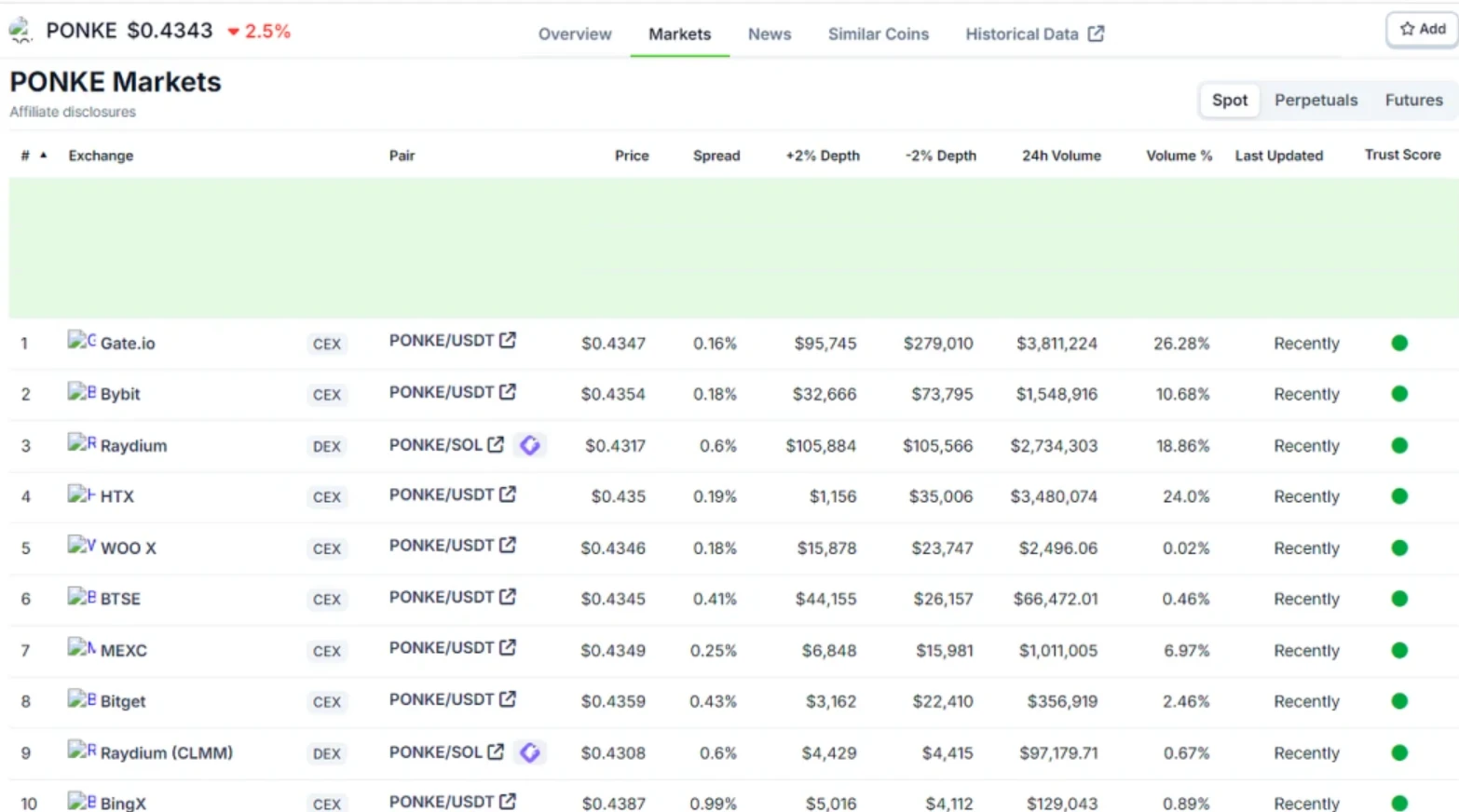Go to the Similar Coins tab
1459x812 pixels.
[x=878, y=34]
